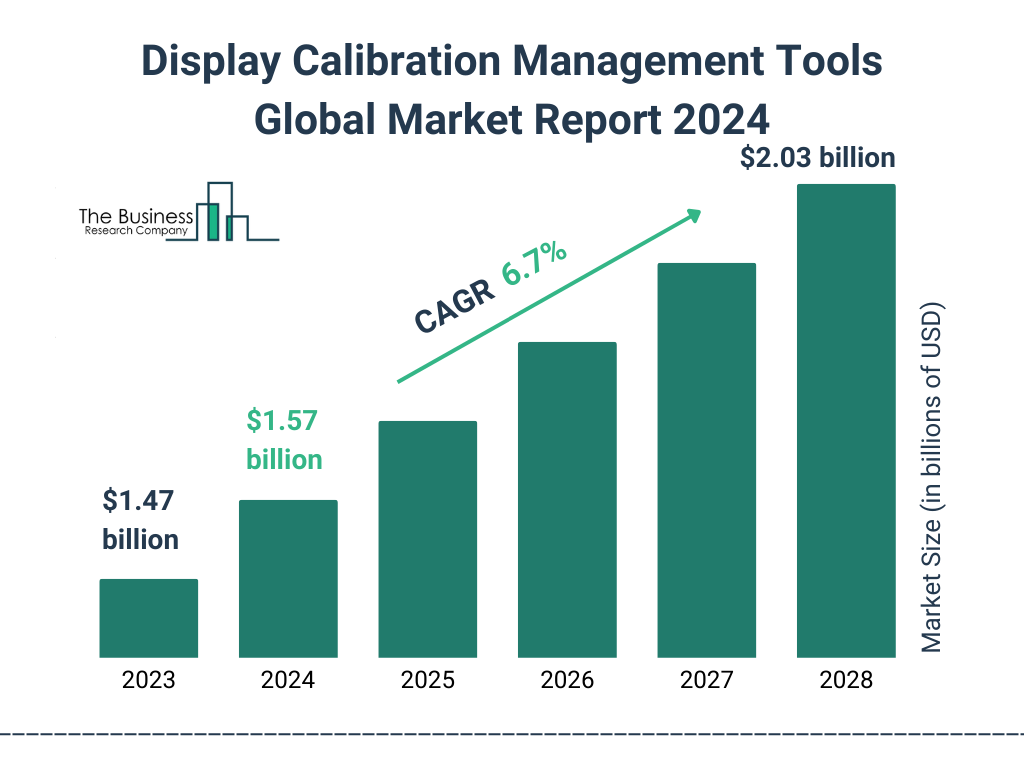Click the 2025 bar in the chart

pyautogui.click(x=427, y=539)
